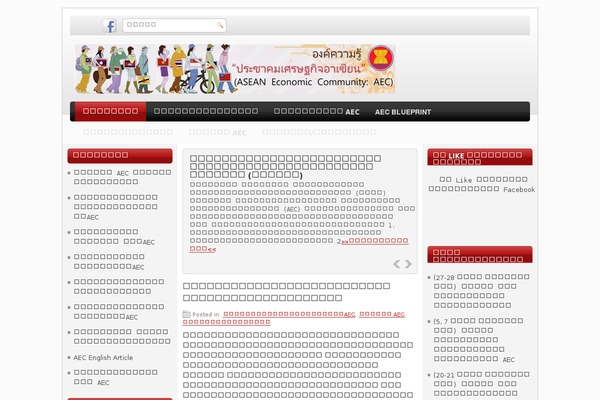Open the (27-28 event link in right sidebar
This screenshot has width=600, height=400.
481,291
